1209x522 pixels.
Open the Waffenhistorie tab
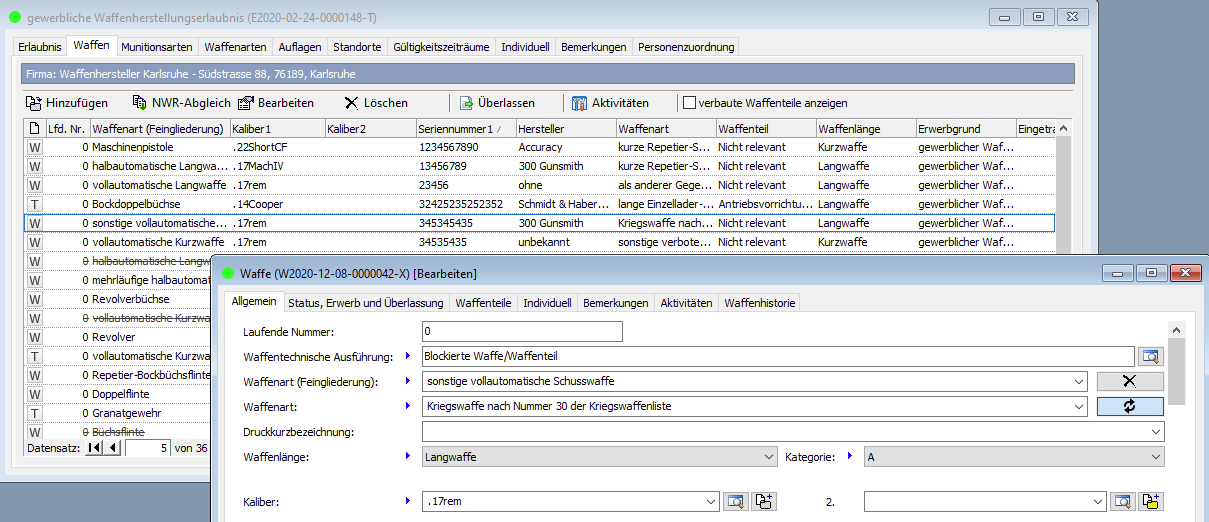(x=760, y=303)
